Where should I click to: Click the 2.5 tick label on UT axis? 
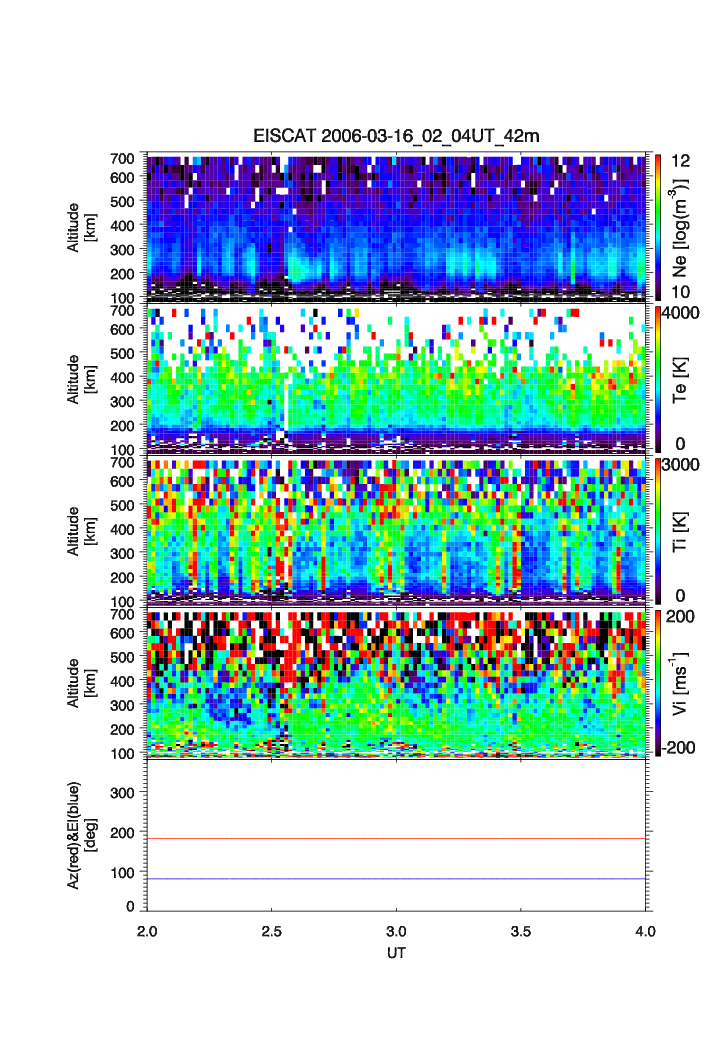(271, 929)
